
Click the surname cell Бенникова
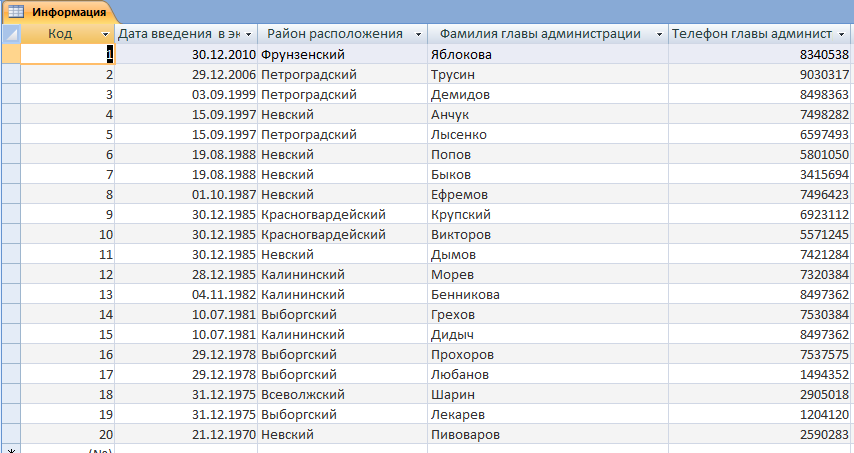[548, 294]
